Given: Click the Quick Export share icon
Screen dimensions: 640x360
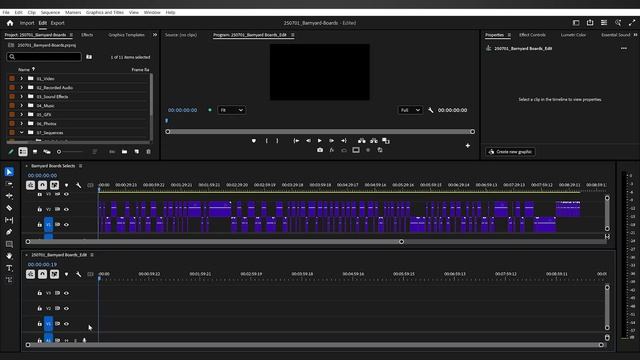Looking at the screenshot, I should pos(590,23).
